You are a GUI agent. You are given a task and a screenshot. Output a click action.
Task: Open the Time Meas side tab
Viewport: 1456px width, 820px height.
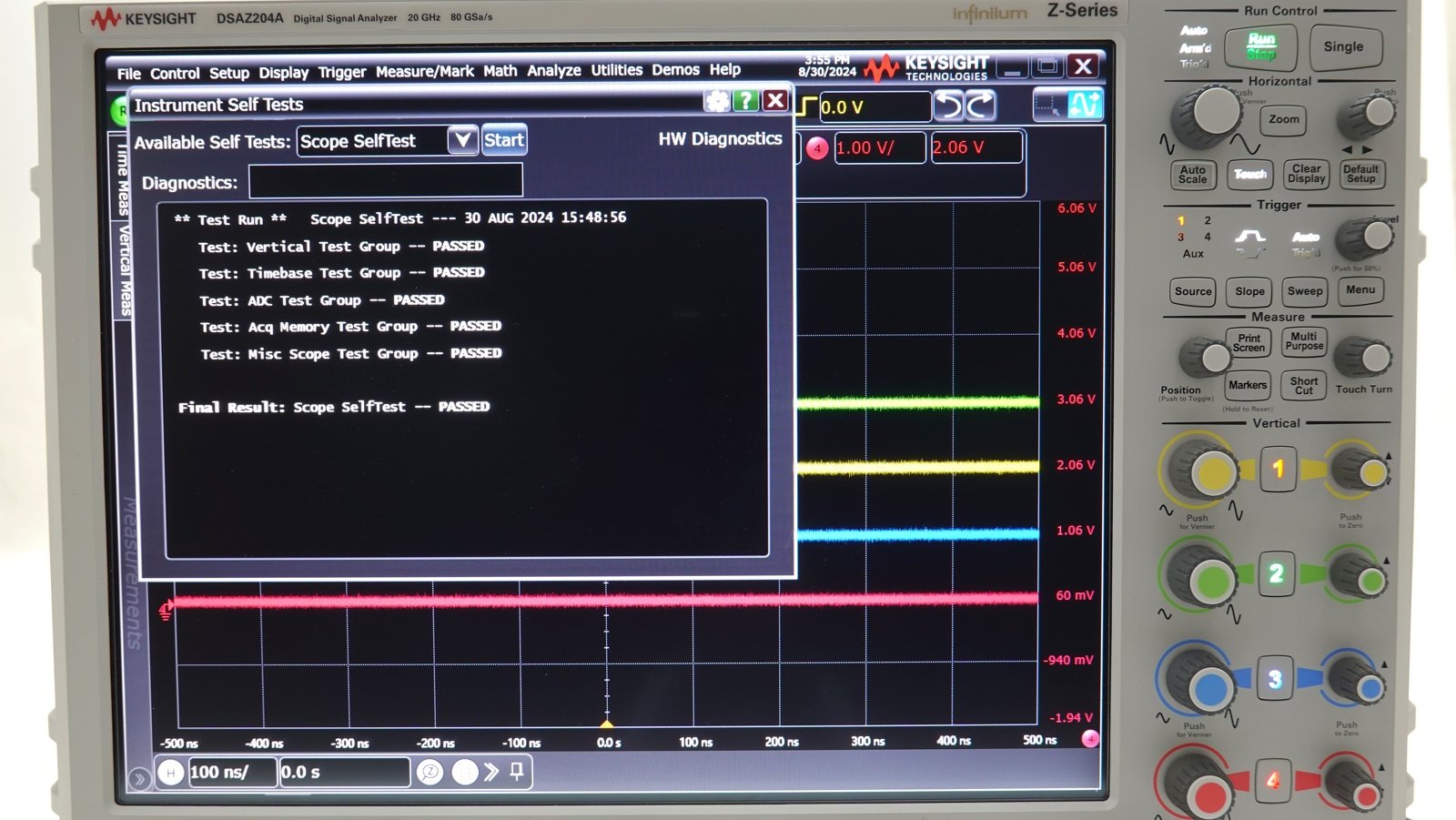coord(121,178)
